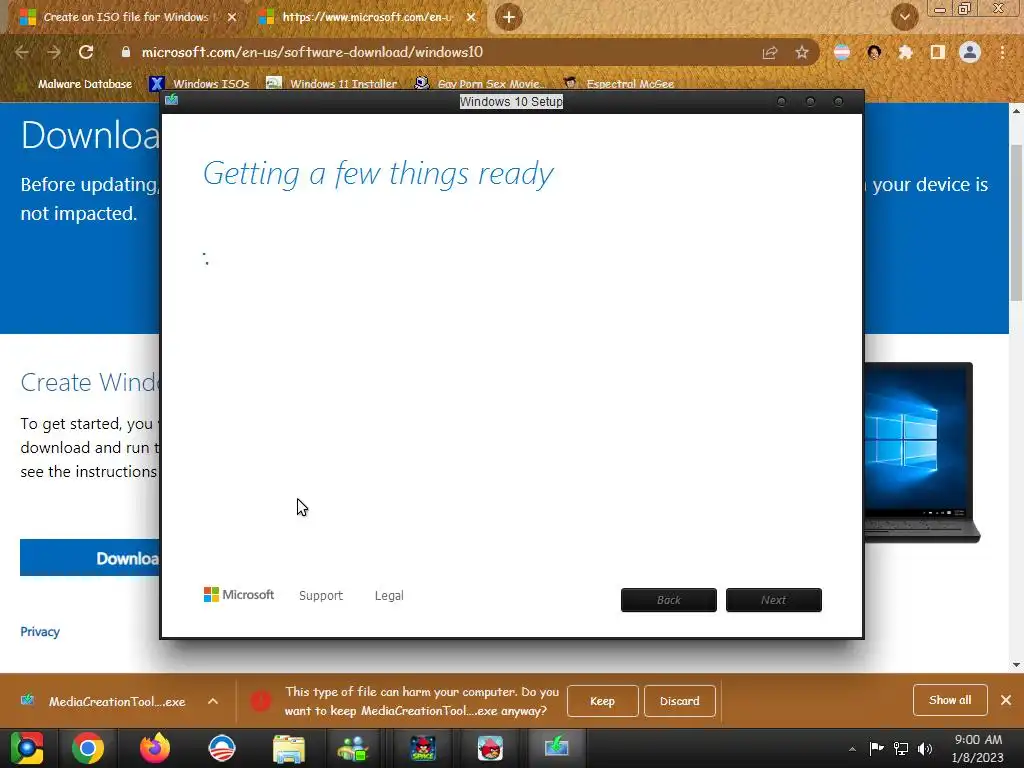Click the blue Download button on webpage
This screenshot has width=1024, height=768.
89,558
